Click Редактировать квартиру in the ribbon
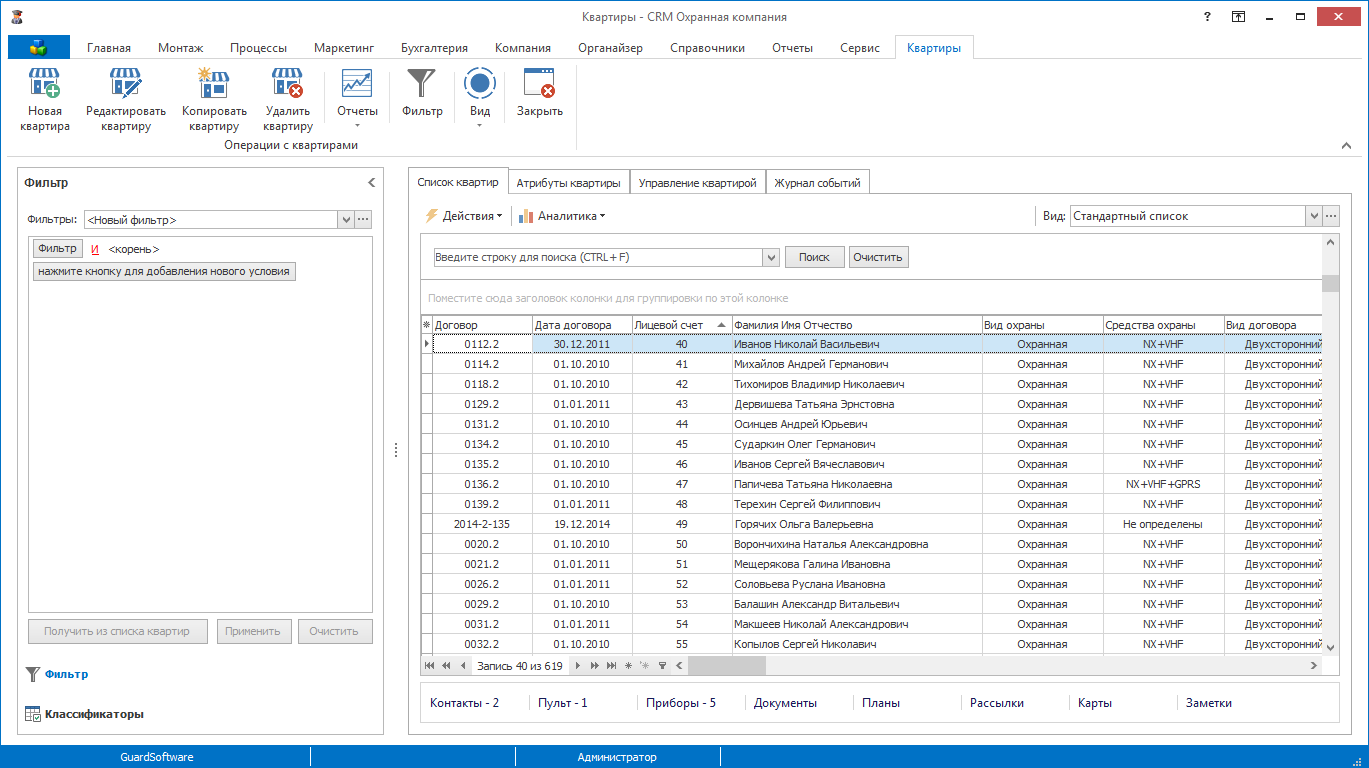Viewport: 1369px width, 768px height. click(x=126, y=100)
